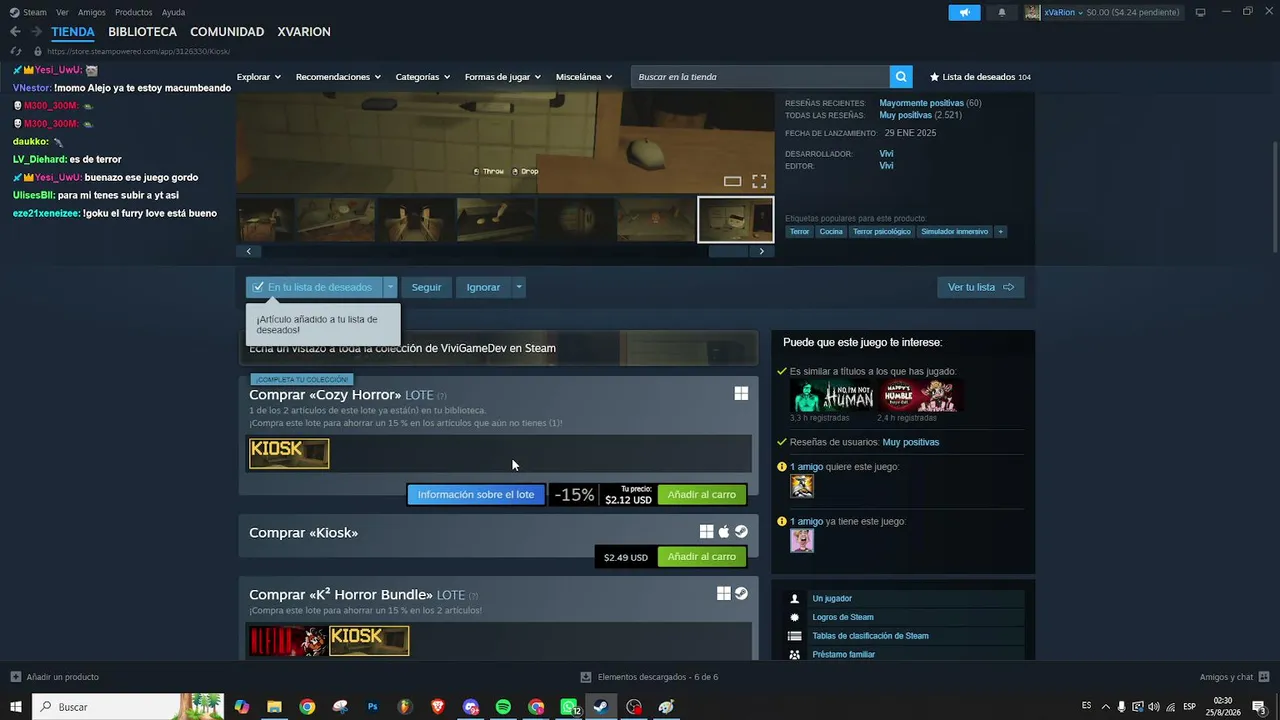Click the store search magnifier button
1280x720 pixels.
click(901, 77)
